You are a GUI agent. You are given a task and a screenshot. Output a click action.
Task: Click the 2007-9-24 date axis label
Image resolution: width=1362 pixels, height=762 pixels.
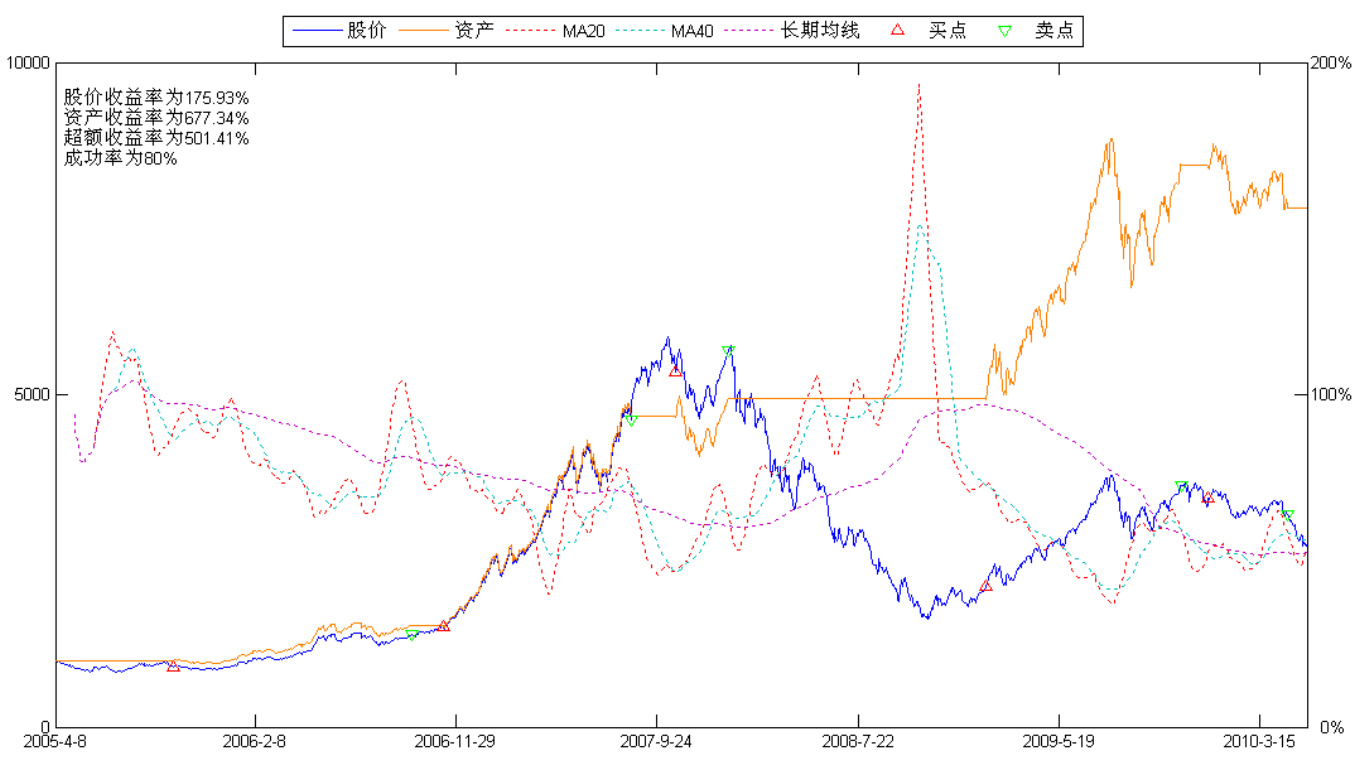point(656,741)
